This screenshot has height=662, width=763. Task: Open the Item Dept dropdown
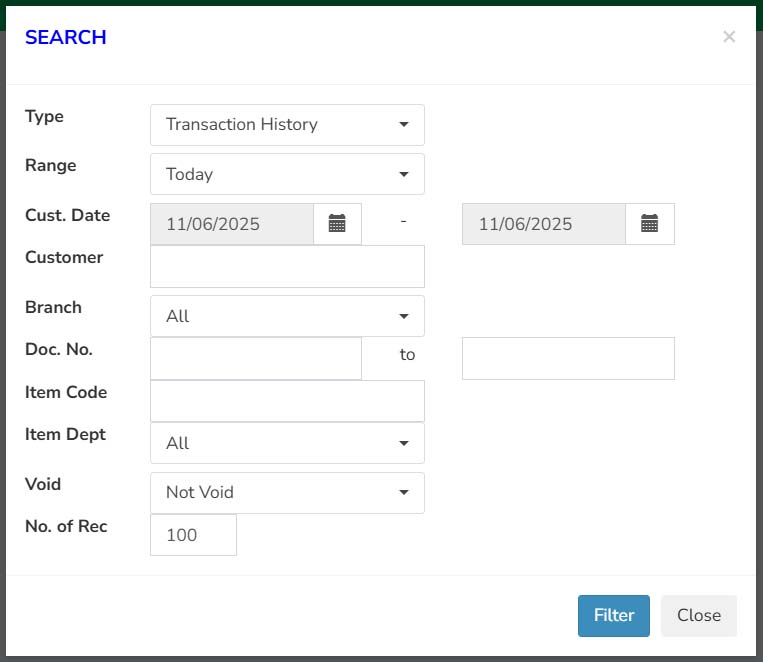point(287,443)
